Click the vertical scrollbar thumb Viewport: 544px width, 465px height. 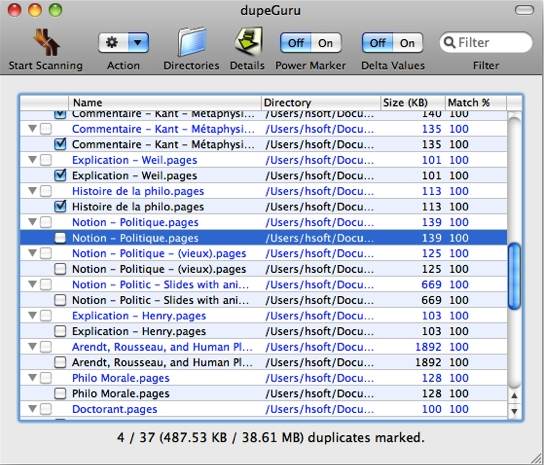pos(514,276)
